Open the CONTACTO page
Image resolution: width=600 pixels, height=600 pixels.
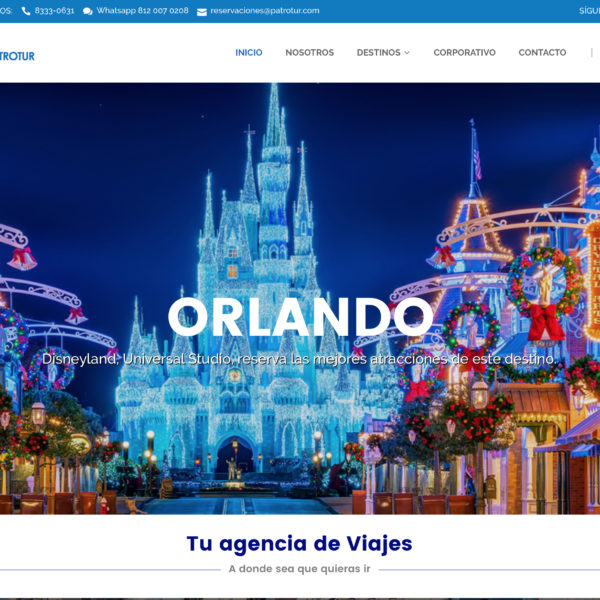click(542, 52)
